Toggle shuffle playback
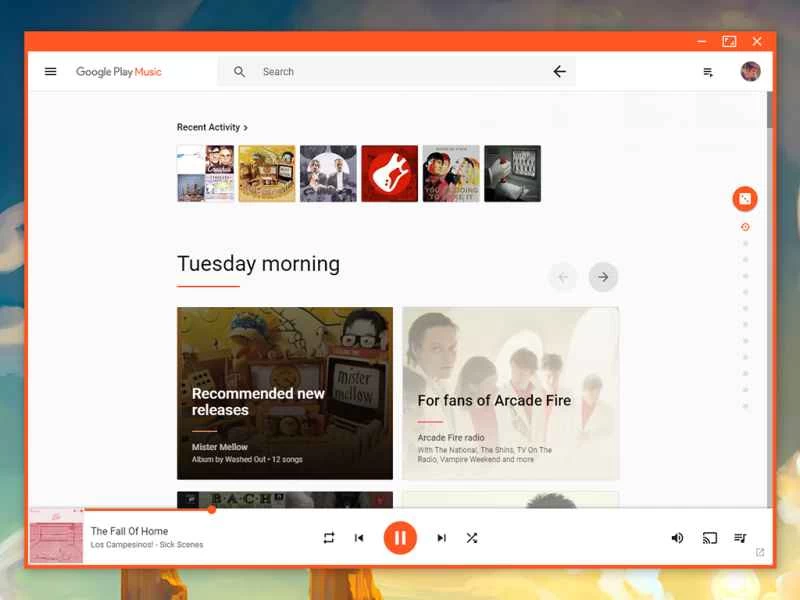 pos(472,538)
